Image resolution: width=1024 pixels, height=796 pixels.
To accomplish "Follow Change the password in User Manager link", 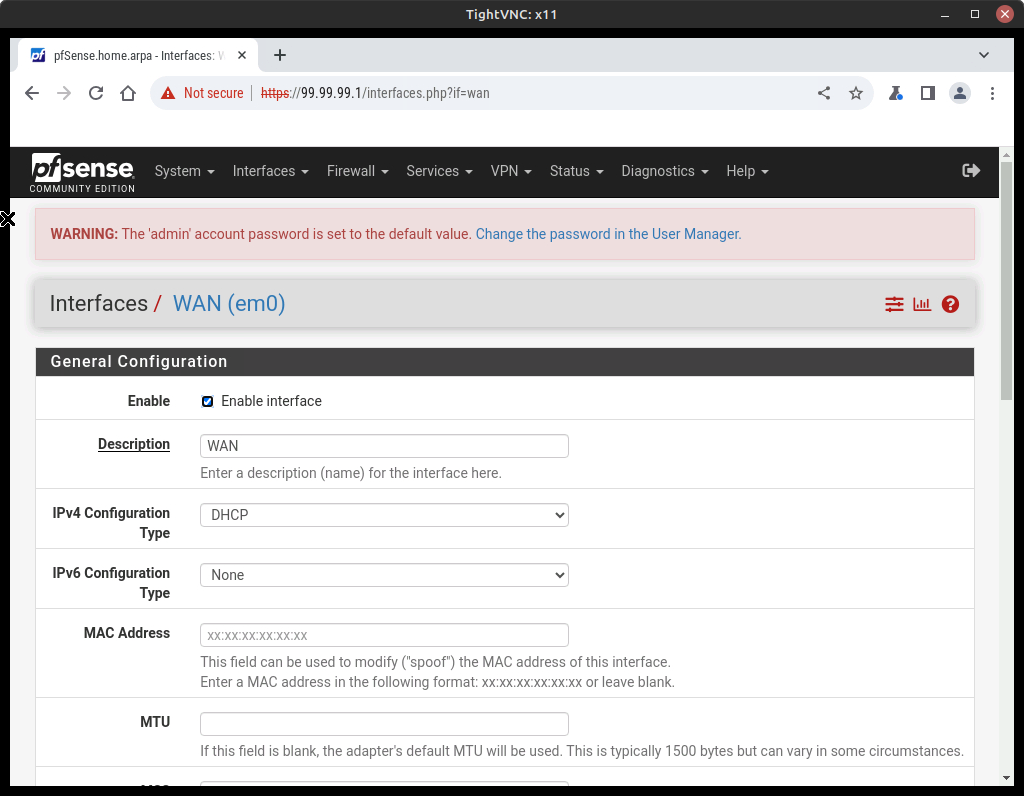I will [608, 234].
